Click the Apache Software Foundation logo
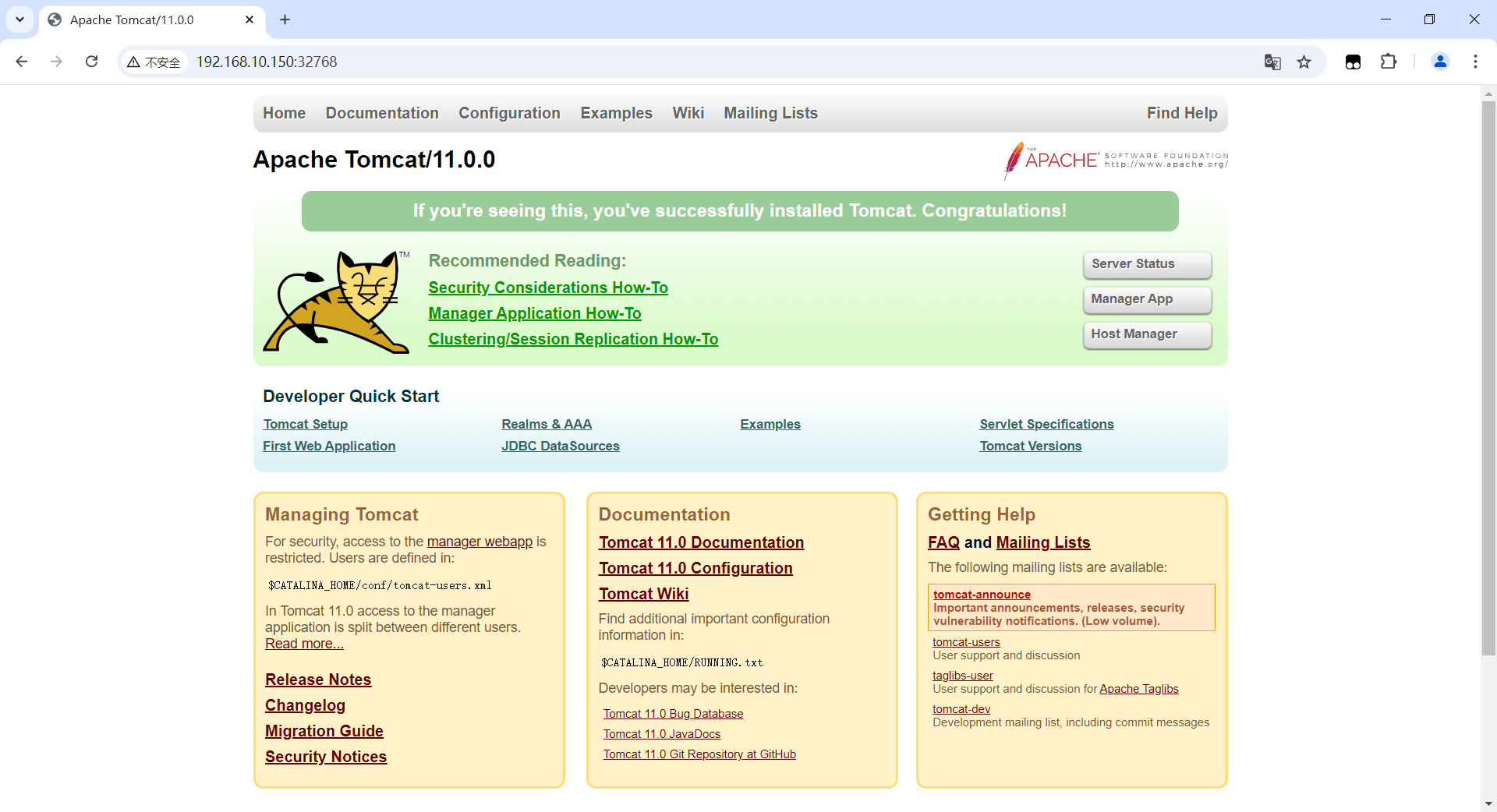This screenshot has height=812, width=1497. pyautogui.click(x=1116, y=160)
